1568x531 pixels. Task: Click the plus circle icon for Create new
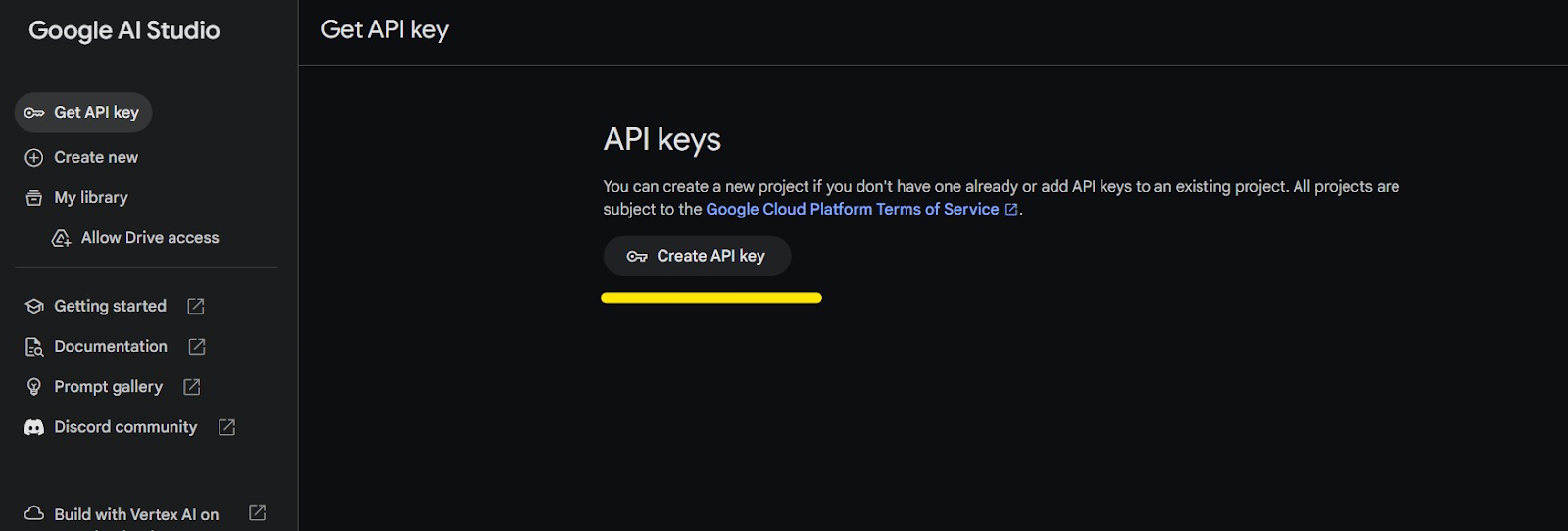[34, 157]
